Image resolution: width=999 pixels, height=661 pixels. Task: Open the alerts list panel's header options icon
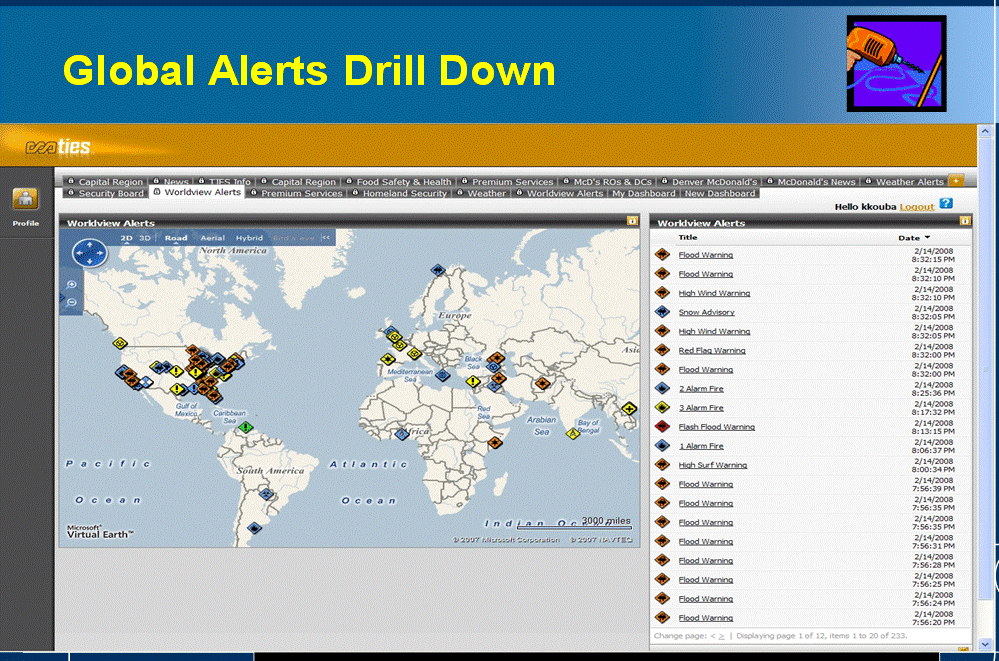(x=965, y=221)
